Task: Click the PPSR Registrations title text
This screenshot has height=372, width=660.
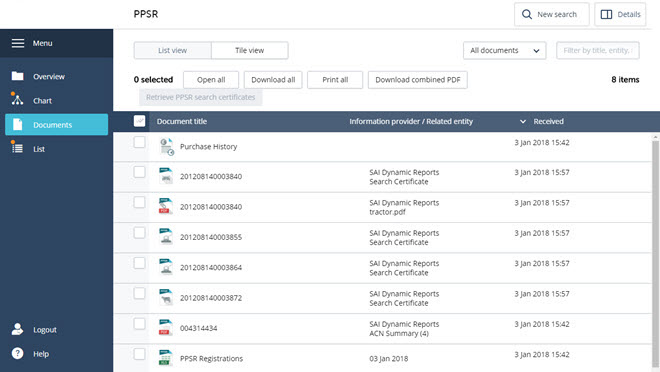Action: (211, 359)
